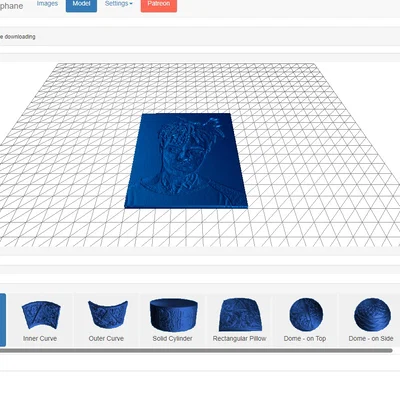This screenshot has width=400, height=400.
Task: Choose the Rectangular Pillow shape
Action: click(x=239, y=320)
